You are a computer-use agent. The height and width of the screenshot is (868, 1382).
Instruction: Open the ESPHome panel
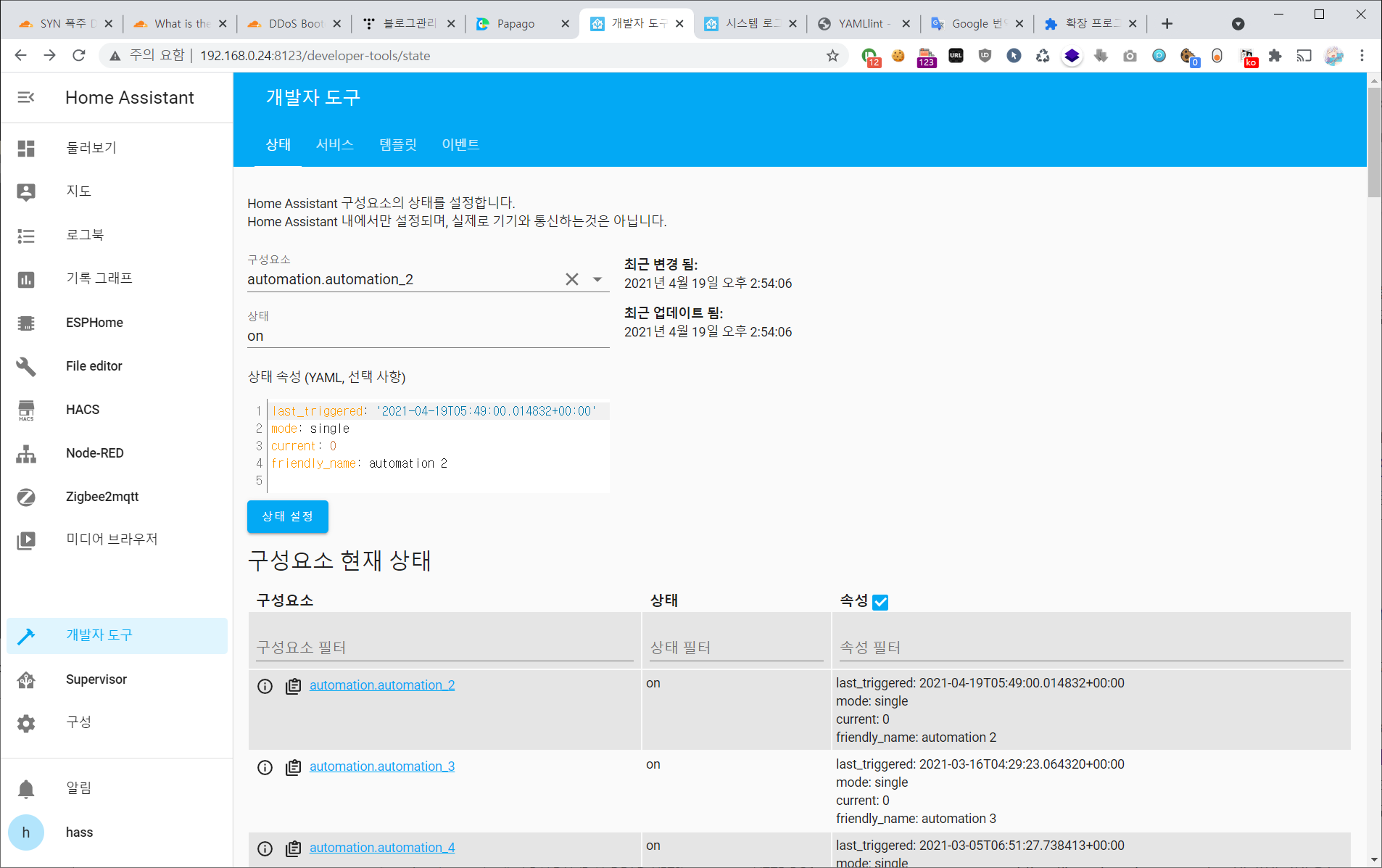click(94, 322)
